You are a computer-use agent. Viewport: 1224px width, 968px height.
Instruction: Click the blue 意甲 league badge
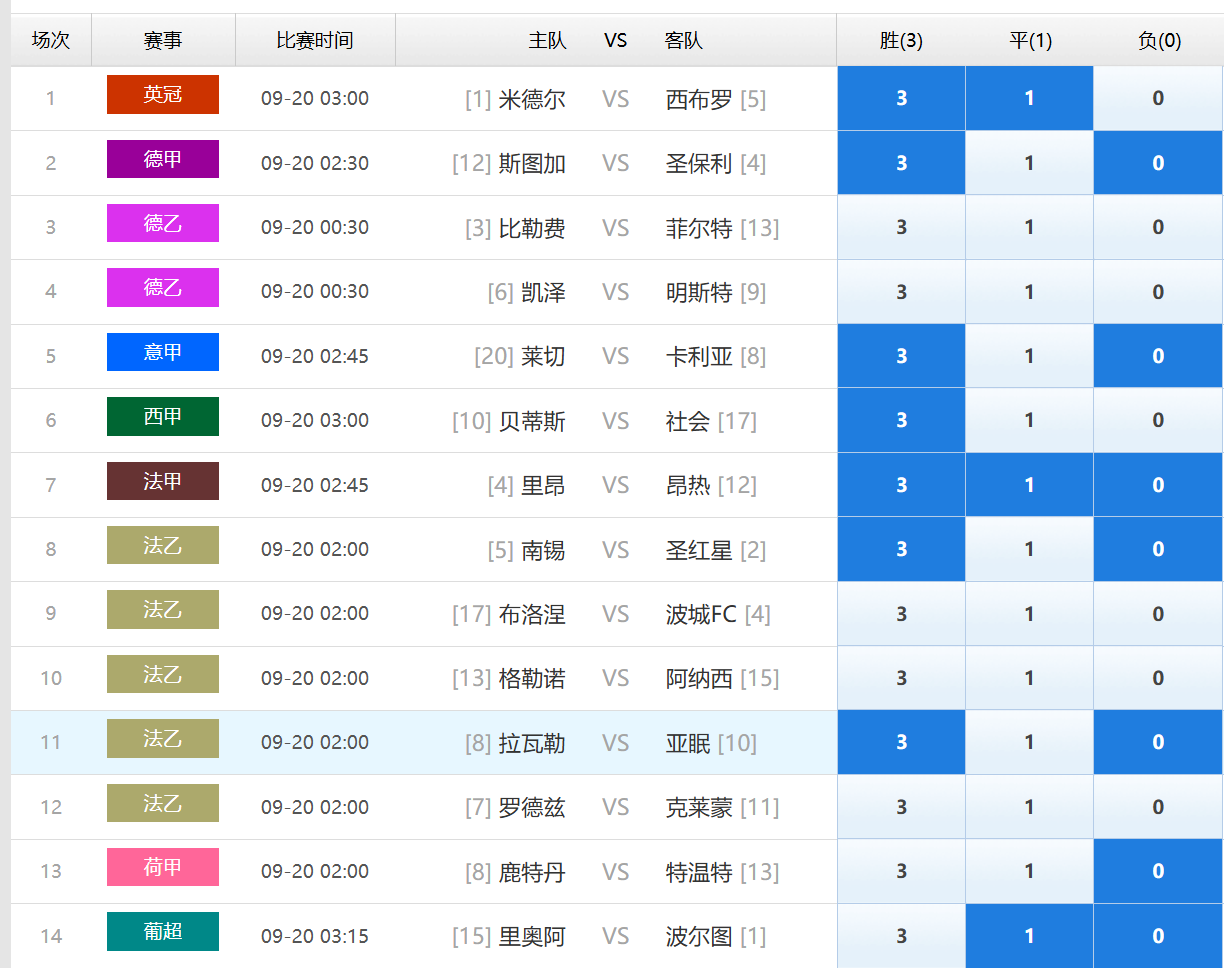tap(163, 352)
